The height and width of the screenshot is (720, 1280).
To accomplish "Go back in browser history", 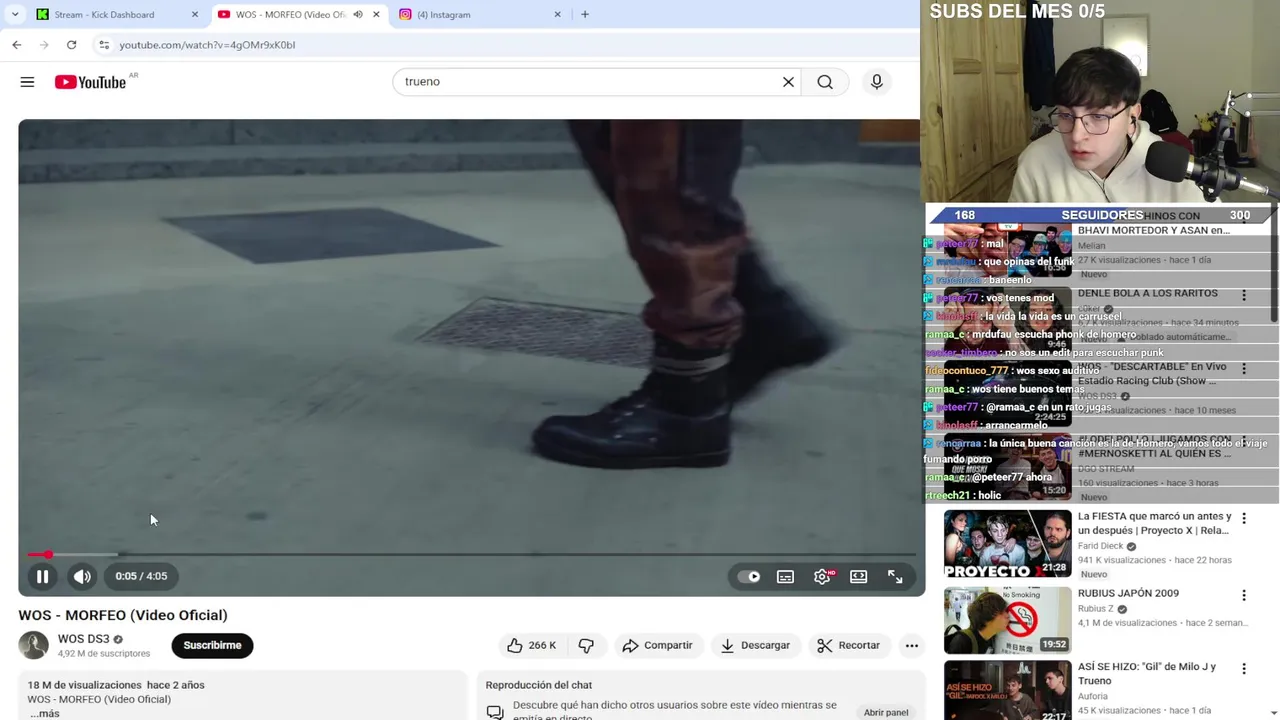I will point(17,45).
